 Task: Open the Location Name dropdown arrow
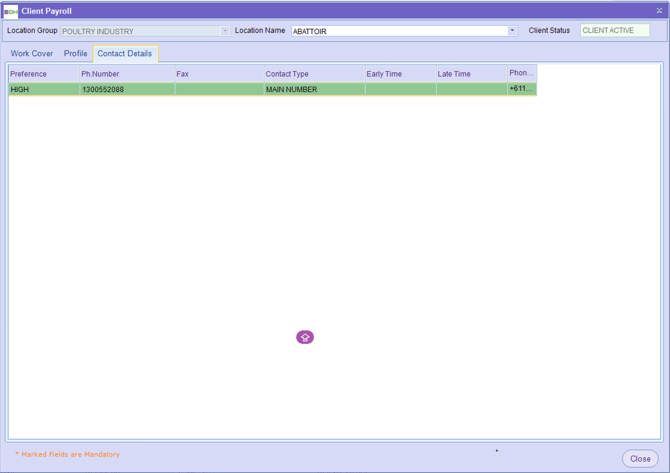click(x=512, y=31)
